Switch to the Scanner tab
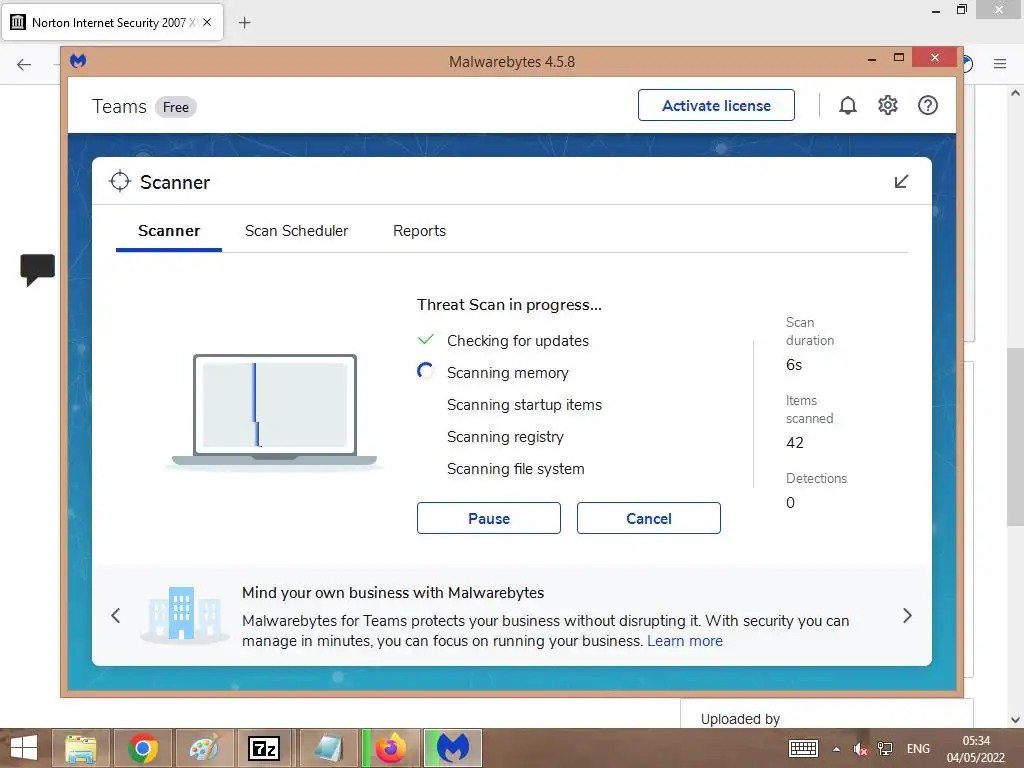This screenshot has width=1024, height=768. tap(169, 231)
